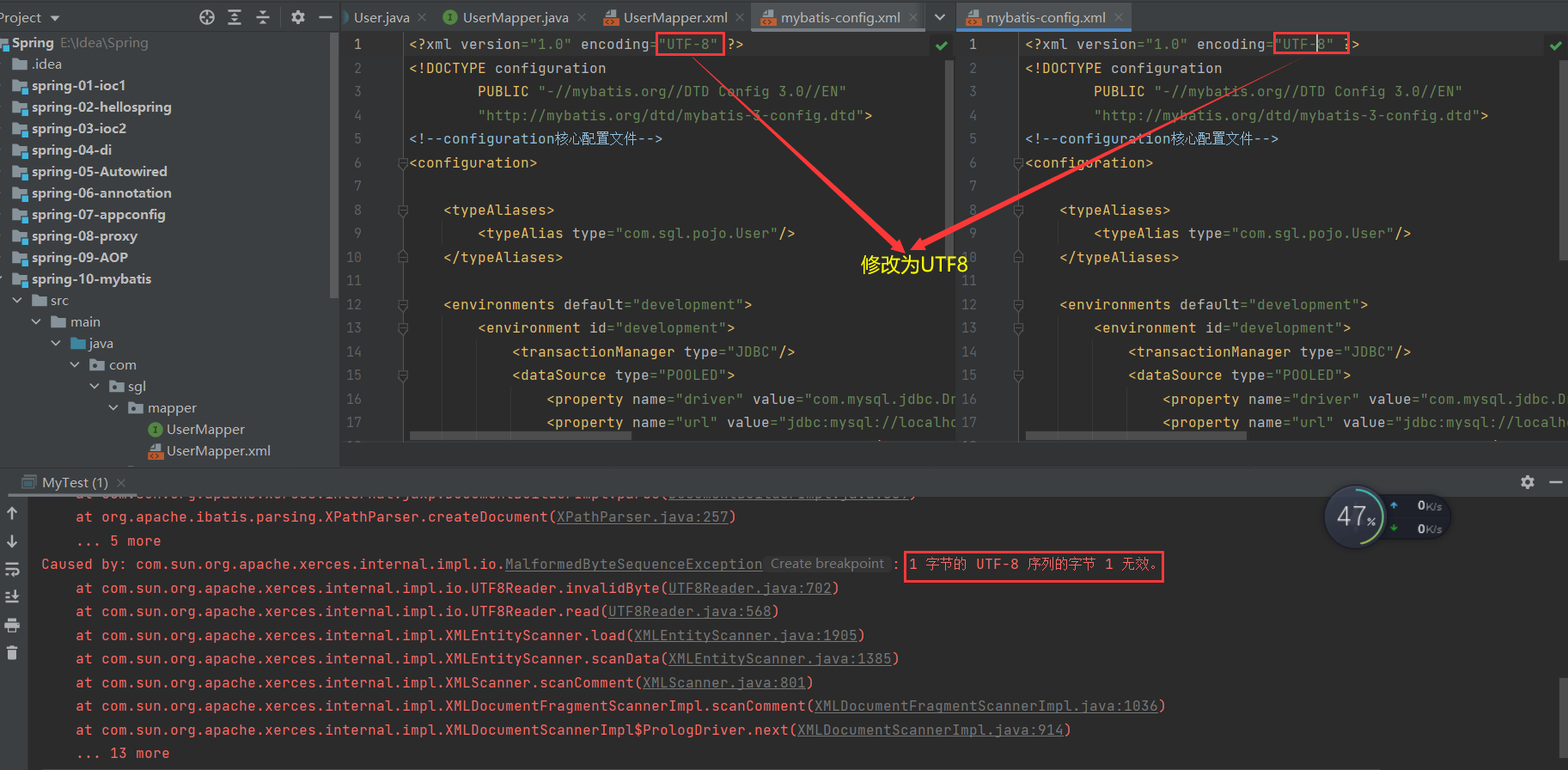Open the Project view dropdown

click(55, 18)
